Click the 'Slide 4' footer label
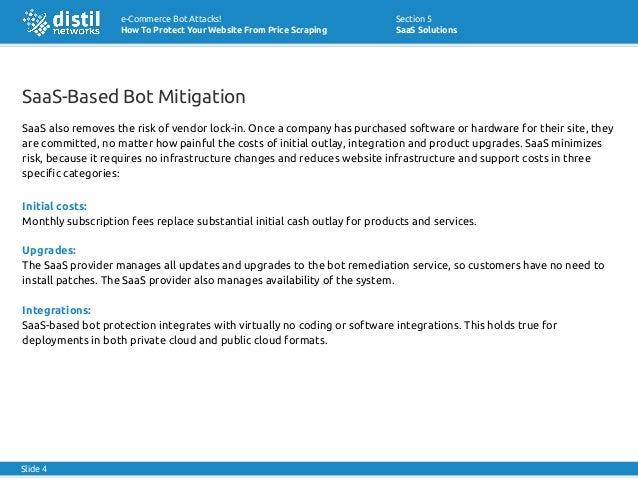 click(34, 469)
